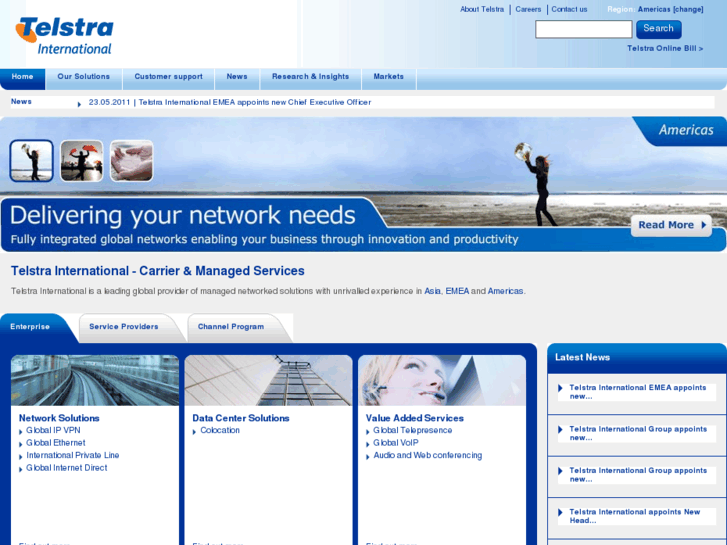Image resolution: width=727 pixels, height=545 pixels.
Task: Click arrow bullet beside Audio and Web conferencing
Action: click(368, 457)
